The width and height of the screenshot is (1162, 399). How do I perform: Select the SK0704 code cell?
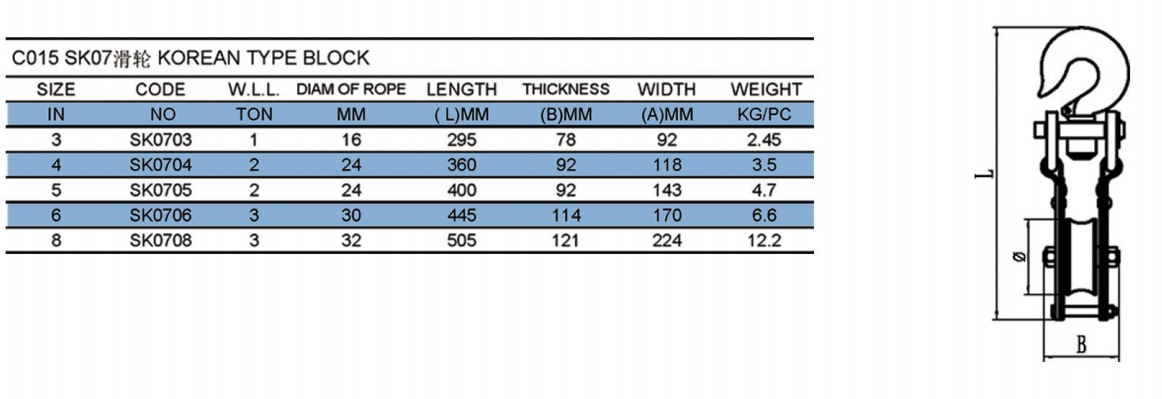click(x=161, y=165)
